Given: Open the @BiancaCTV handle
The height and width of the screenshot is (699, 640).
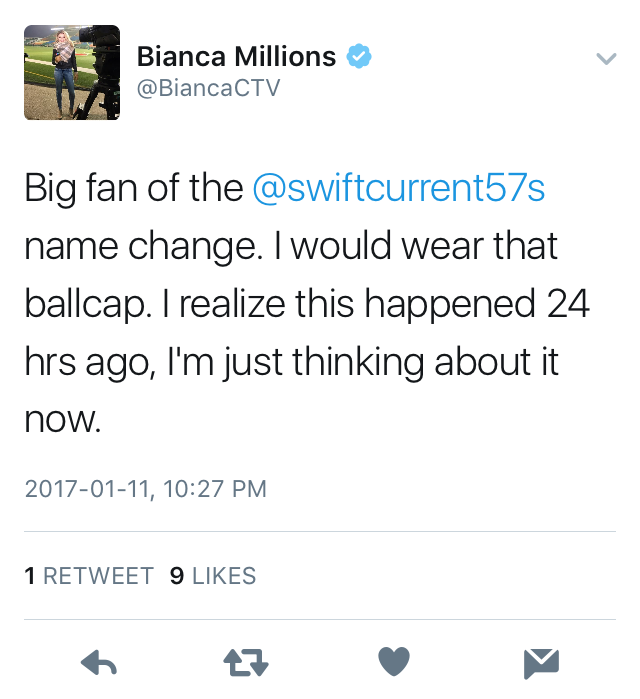Looking at the screenshot, I should pos(208,88).
